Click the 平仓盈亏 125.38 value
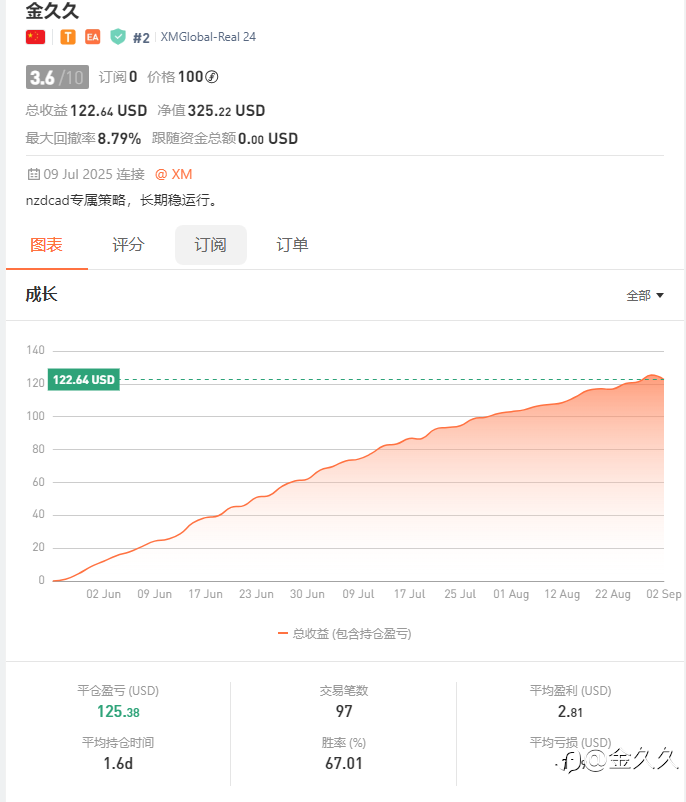Screen dimensions: 686x802 [118, 712]
